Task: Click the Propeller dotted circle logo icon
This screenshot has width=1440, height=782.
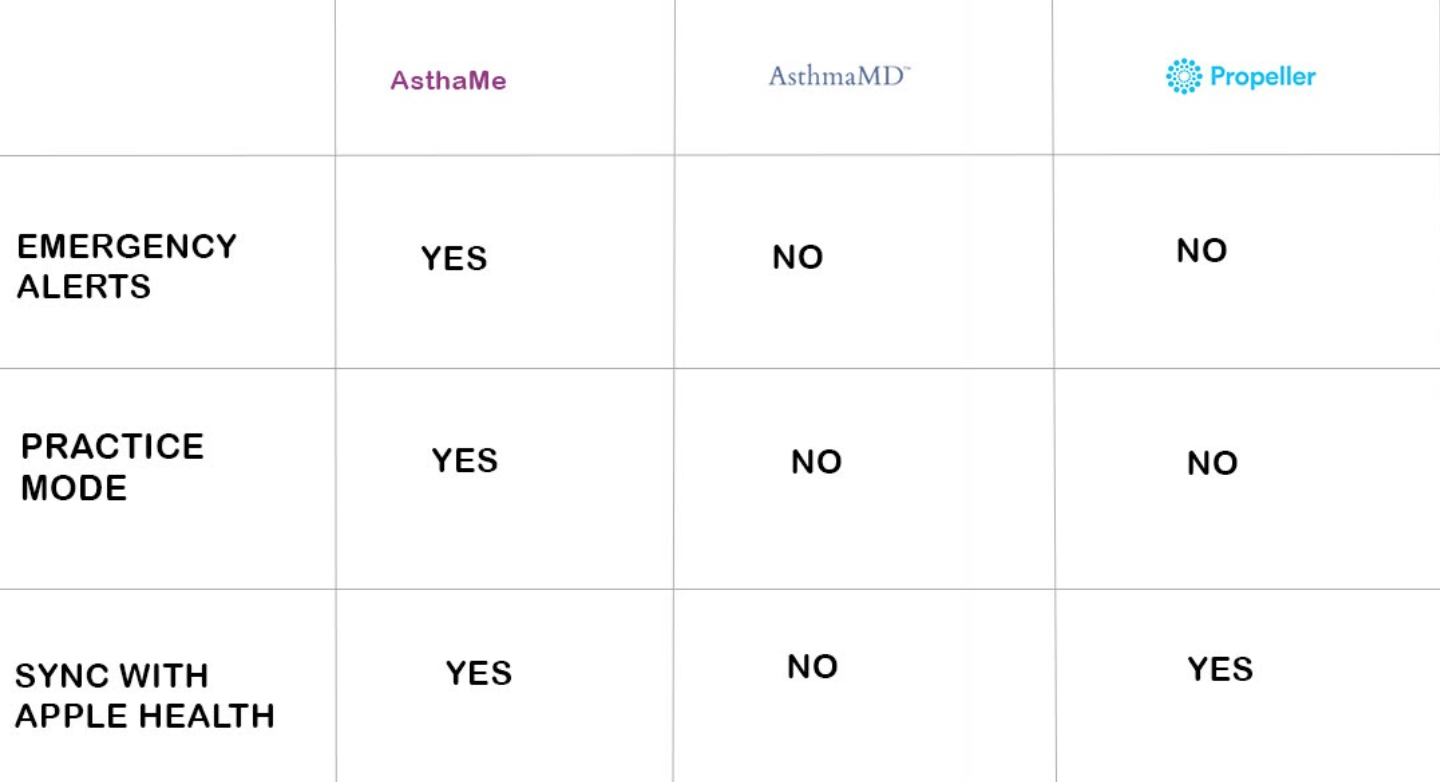Action: coord(1184,76)
